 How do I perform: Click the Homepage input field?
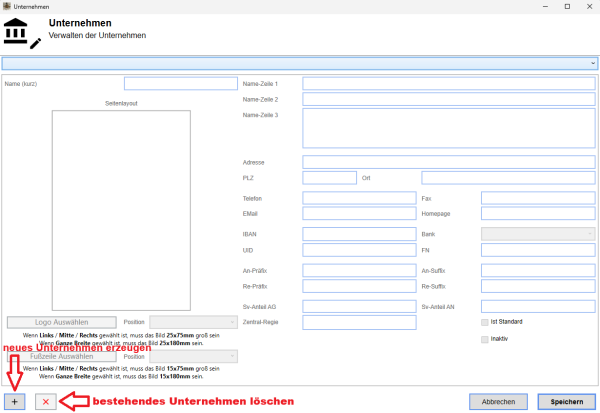point(538,213)
